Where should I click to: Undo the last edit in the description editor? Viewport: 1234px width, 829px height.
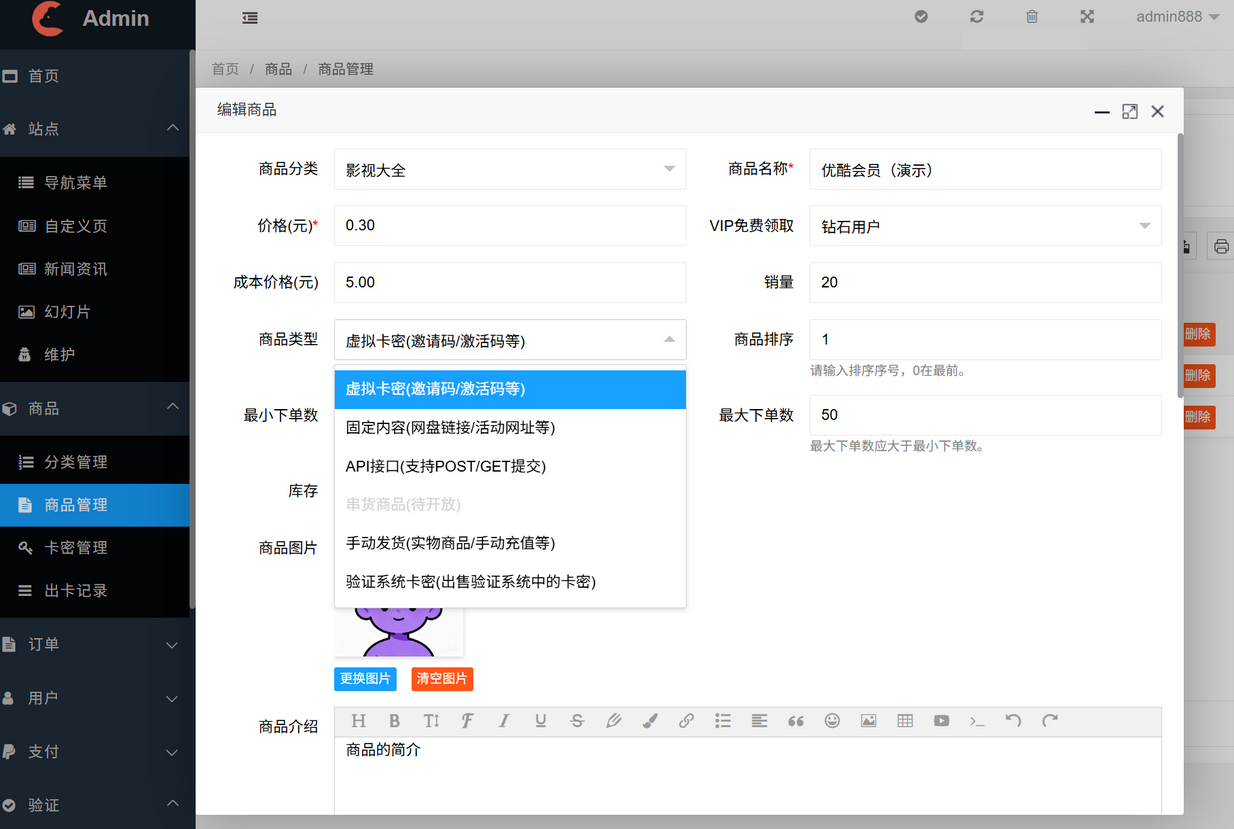click(x=1013, y=720)
